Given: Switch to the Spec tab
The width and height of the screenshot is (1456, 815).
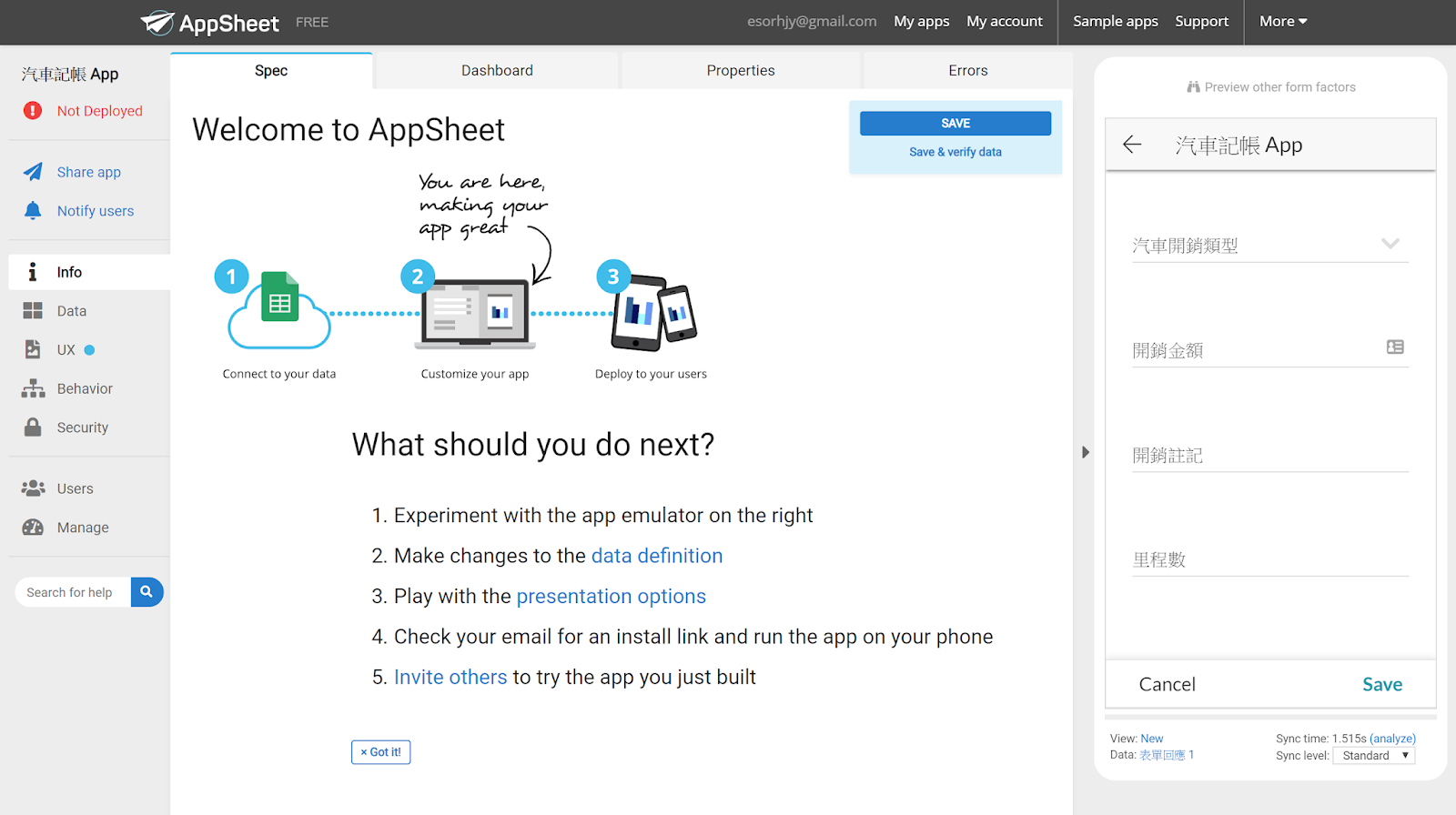Looking at the screenshot, I should (271, 71).
